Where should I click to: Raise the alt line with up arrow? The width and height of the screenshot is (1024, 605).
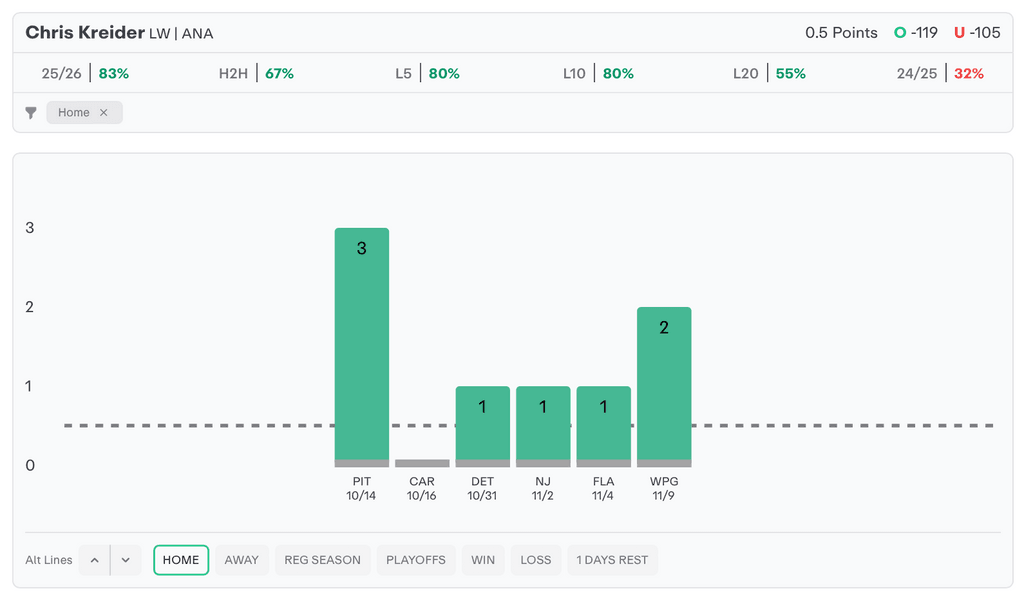[x=94, y=560]
